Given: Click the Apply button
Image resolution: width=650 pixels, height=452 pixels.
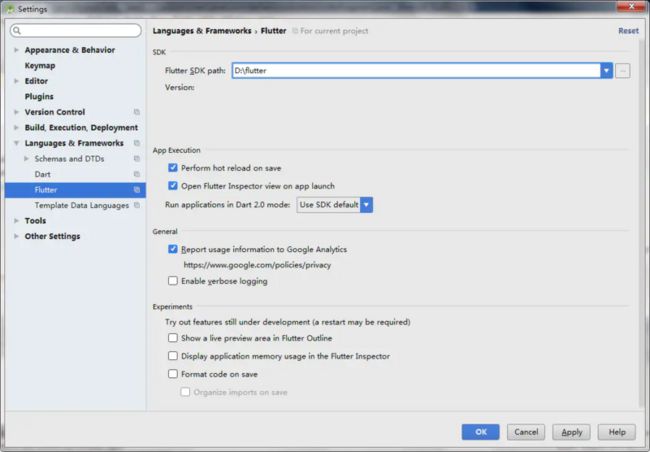Looking at the screenshot, I should tap(571, 432).
